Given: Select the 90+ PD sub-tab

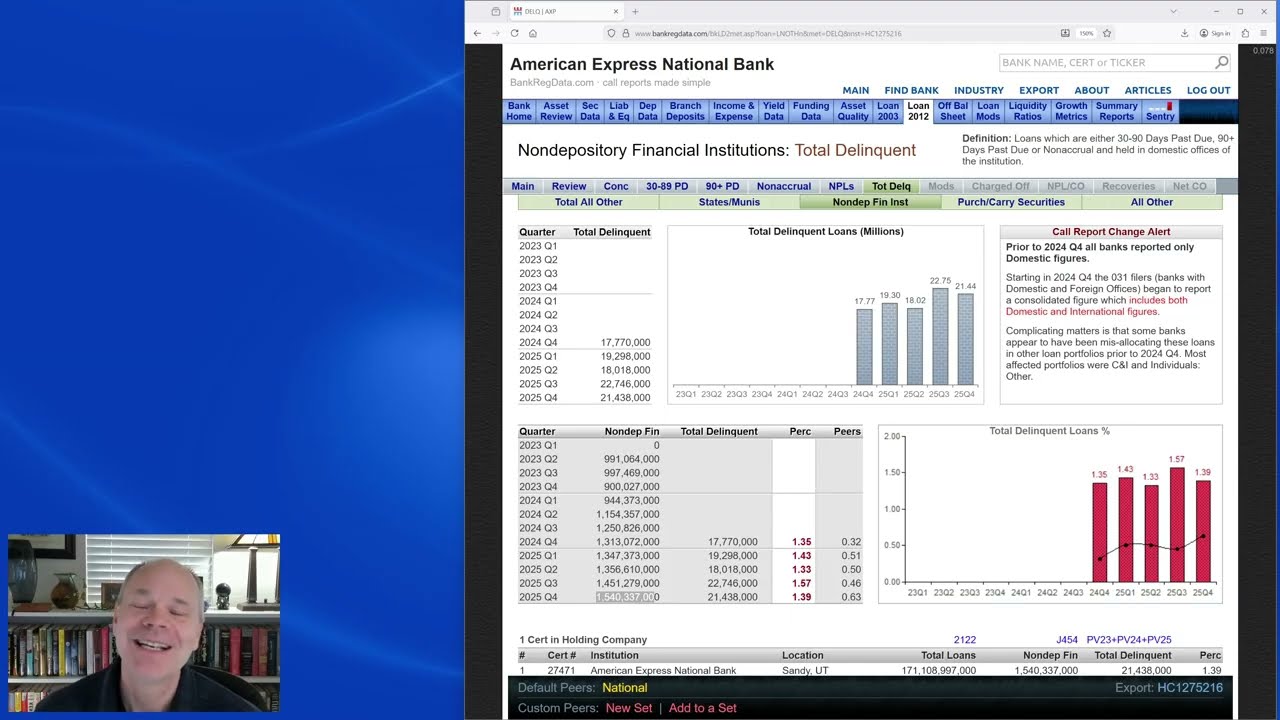Looking at the screenshot, I should 722,186.
